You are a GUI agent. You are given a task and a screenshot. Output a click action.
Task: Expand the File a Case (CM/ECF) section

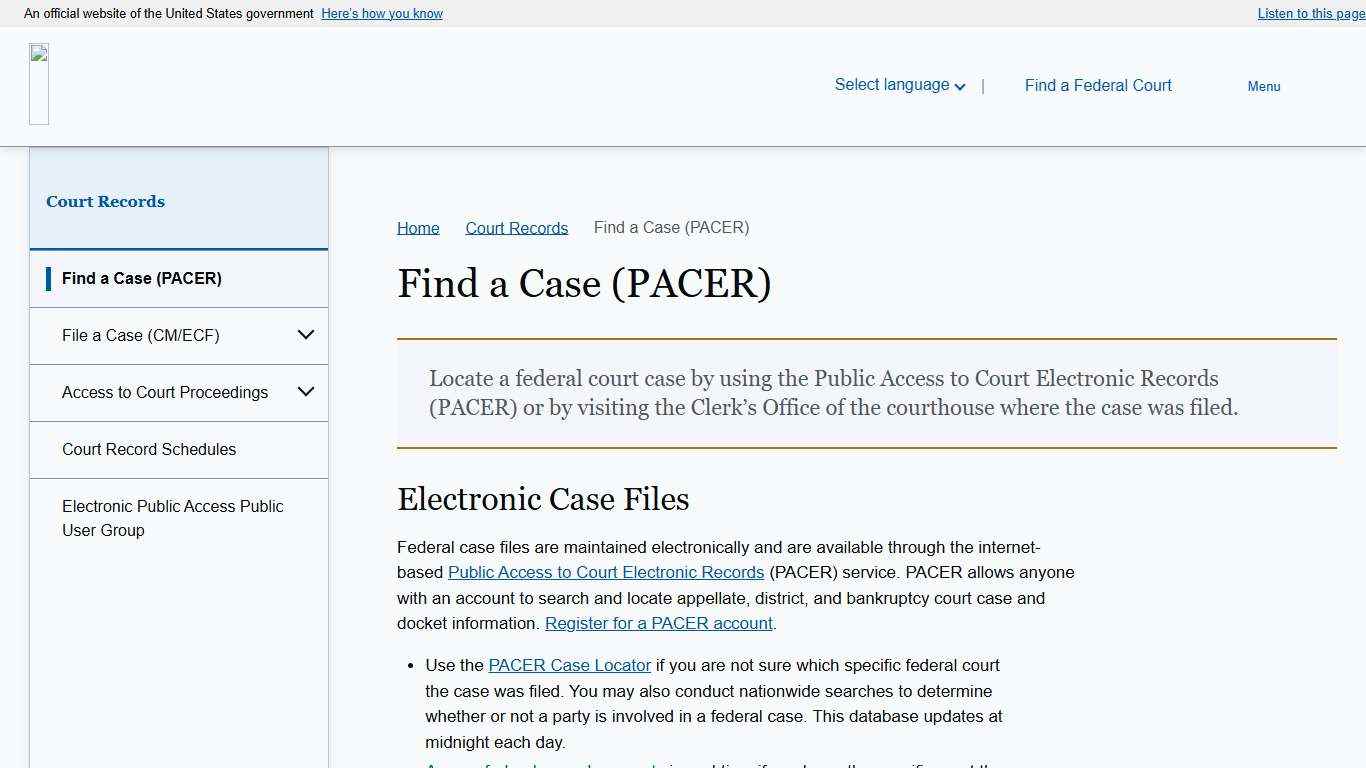[x=140, y=335]
